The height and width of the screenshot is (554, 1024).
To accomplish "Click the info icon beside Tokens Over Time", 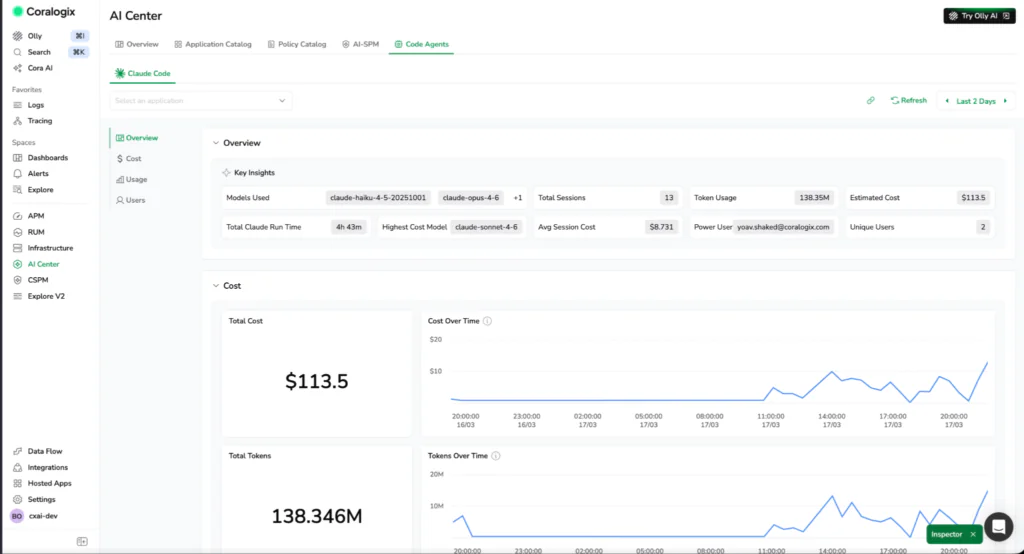I will [496, 456].
